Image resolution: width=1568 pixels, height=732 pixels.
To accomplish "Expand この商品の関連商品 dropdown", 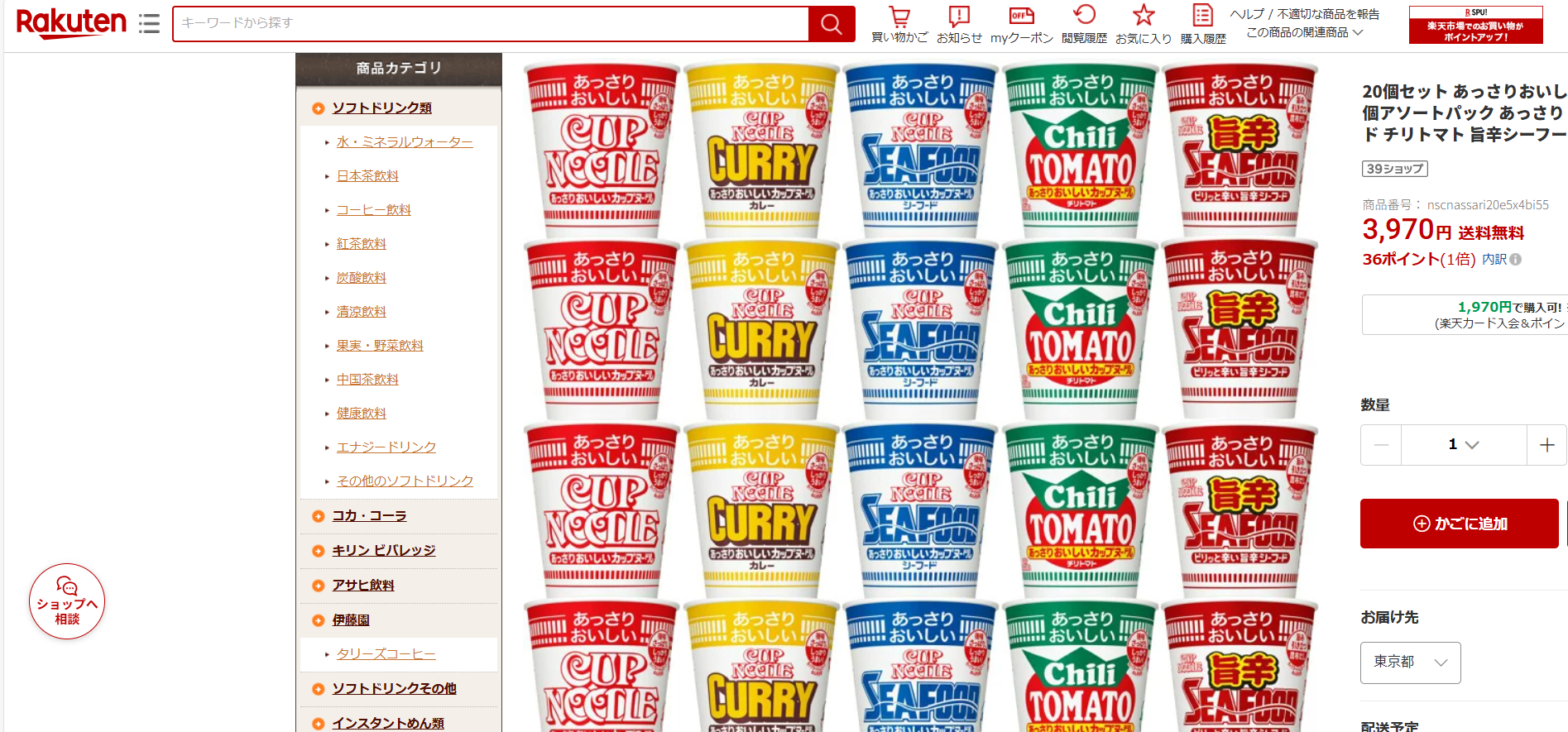I will click(1304, 32).
